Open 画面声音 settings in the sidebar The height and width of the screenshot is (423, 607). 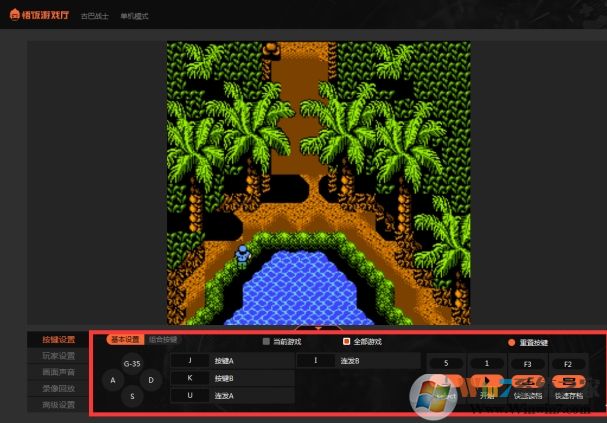58,372
